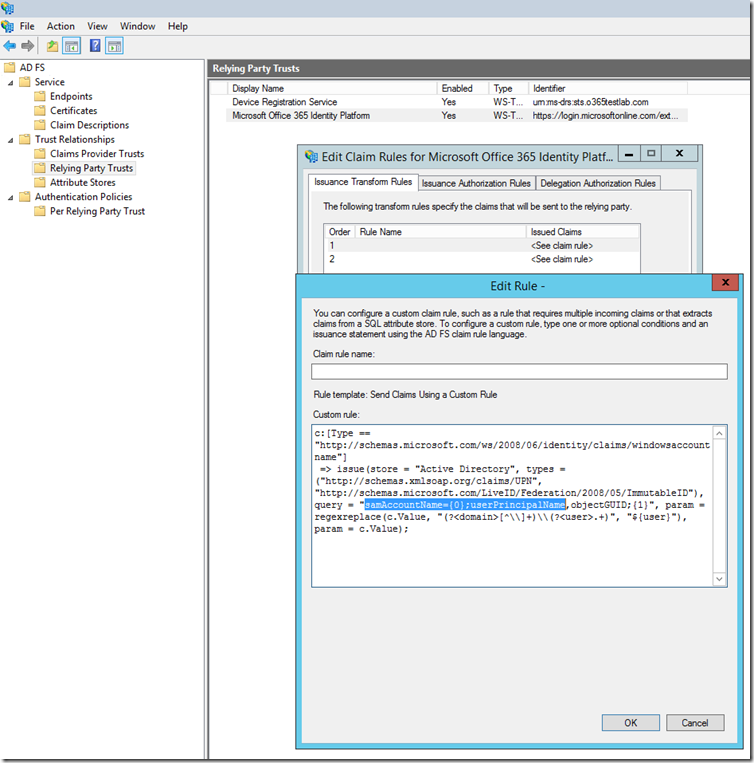Click the Issued Claims column header

[582, 232]
